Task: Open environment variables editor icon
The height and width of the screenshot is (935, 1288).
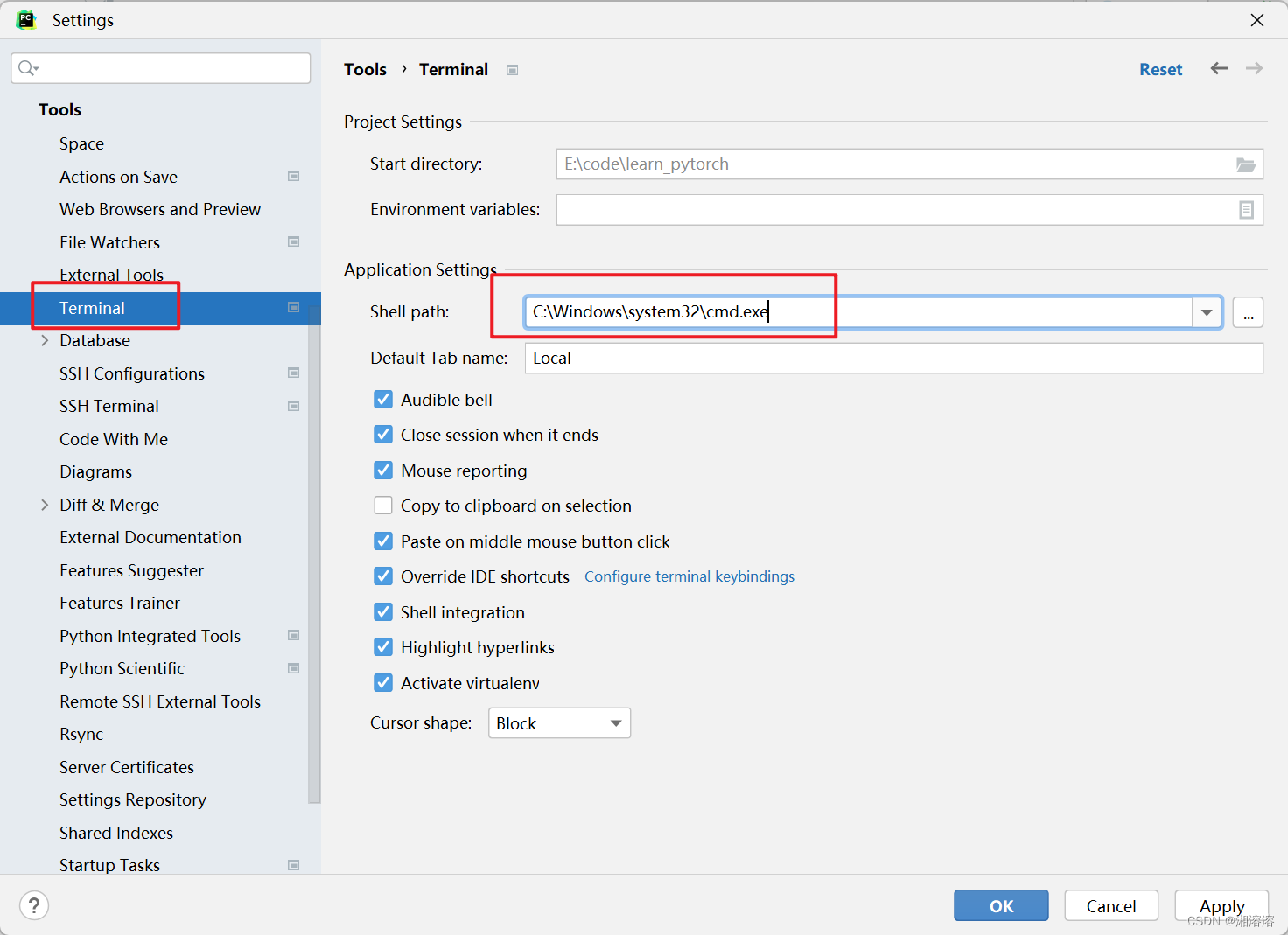Action: 1246,210
